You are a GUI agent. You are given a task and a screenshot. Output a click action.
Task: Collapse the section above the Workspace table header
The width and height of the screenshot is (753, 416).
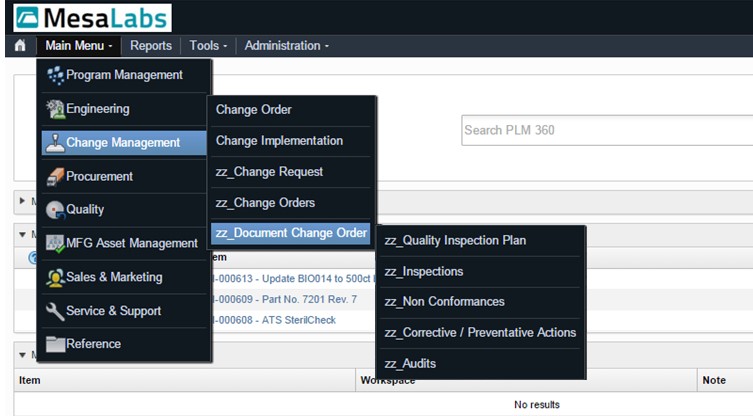pyautogui.click(x=22, y=355)
